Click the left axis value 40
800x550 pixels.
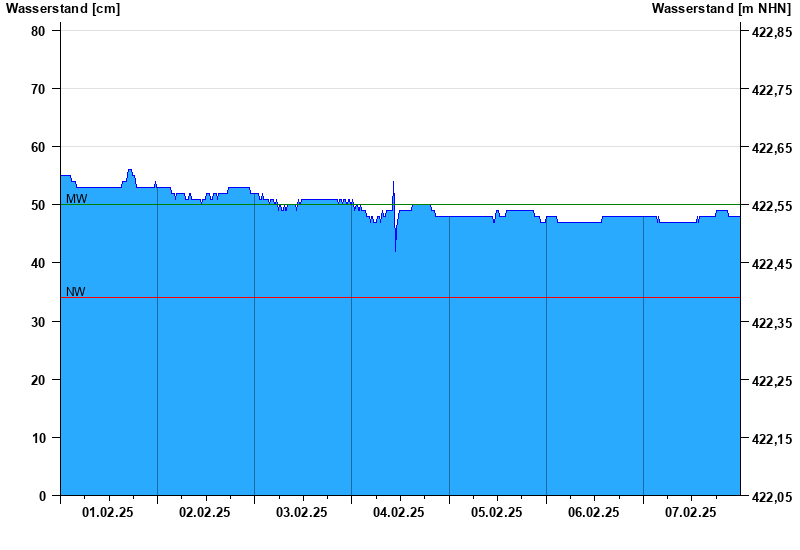tap(38, 263)
